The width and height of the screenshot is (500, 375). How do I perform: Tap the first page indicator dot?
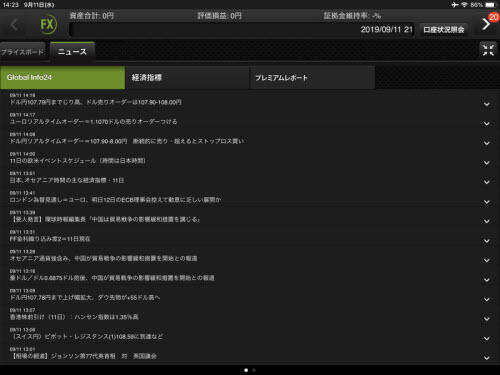(x=246, y=370)
